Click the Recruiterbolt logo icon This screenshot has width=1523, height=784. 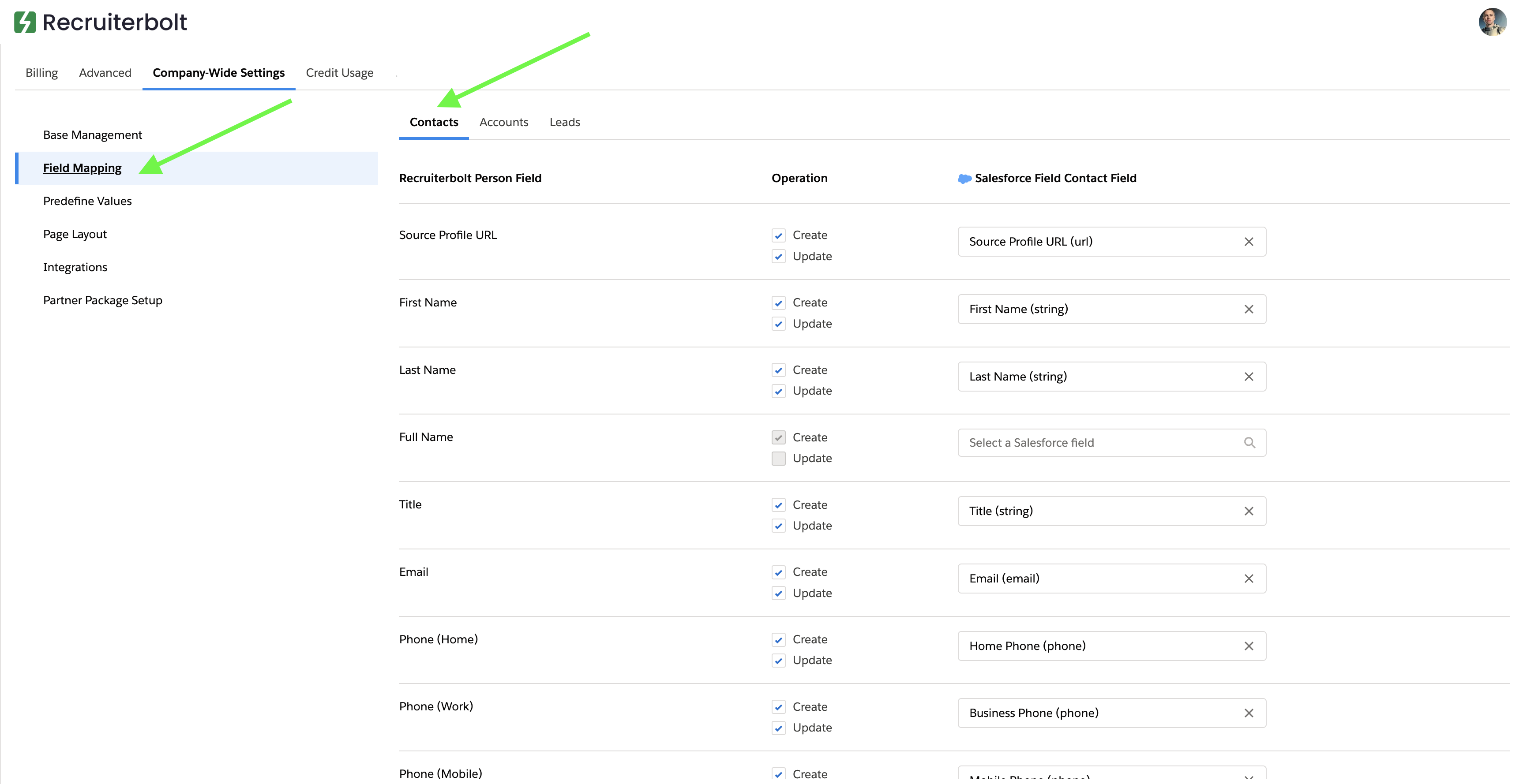[x=25, y=22]
